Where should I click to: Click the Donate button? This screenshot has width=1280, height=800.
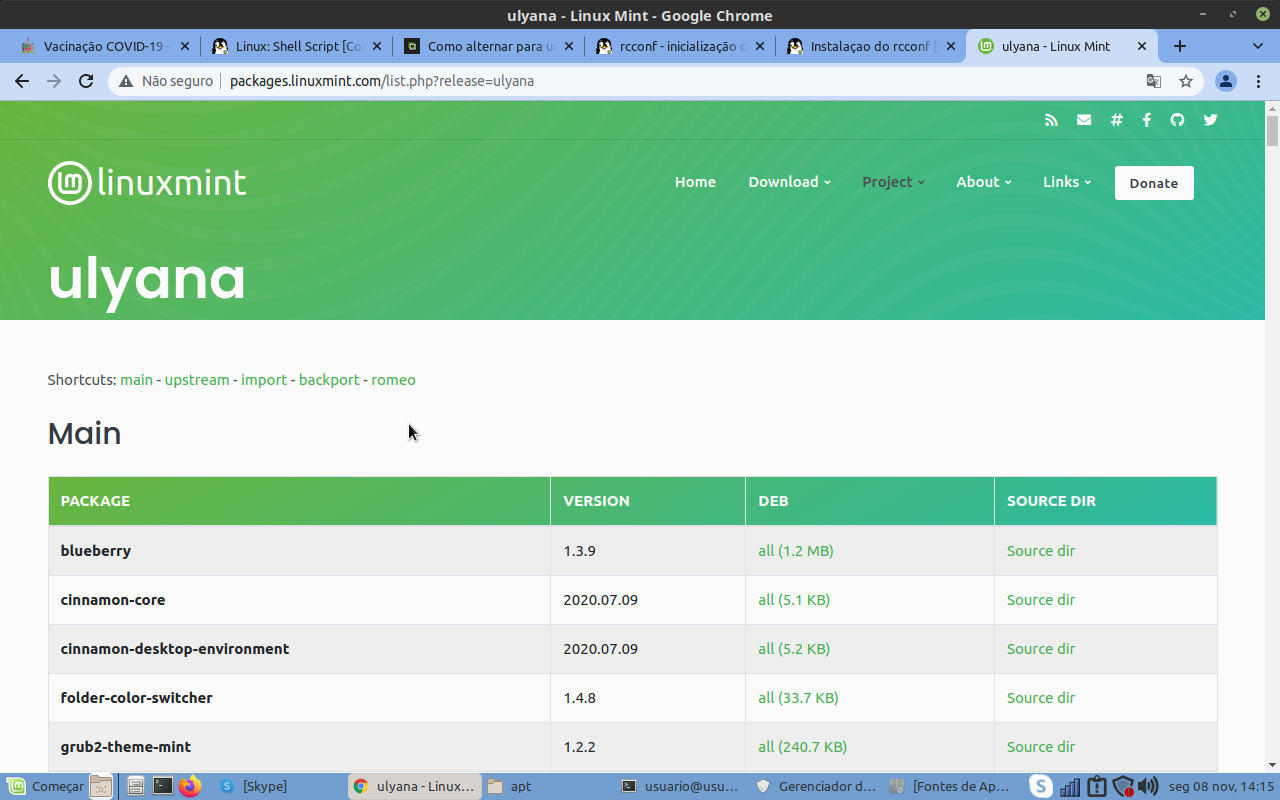pos(1154,183)
